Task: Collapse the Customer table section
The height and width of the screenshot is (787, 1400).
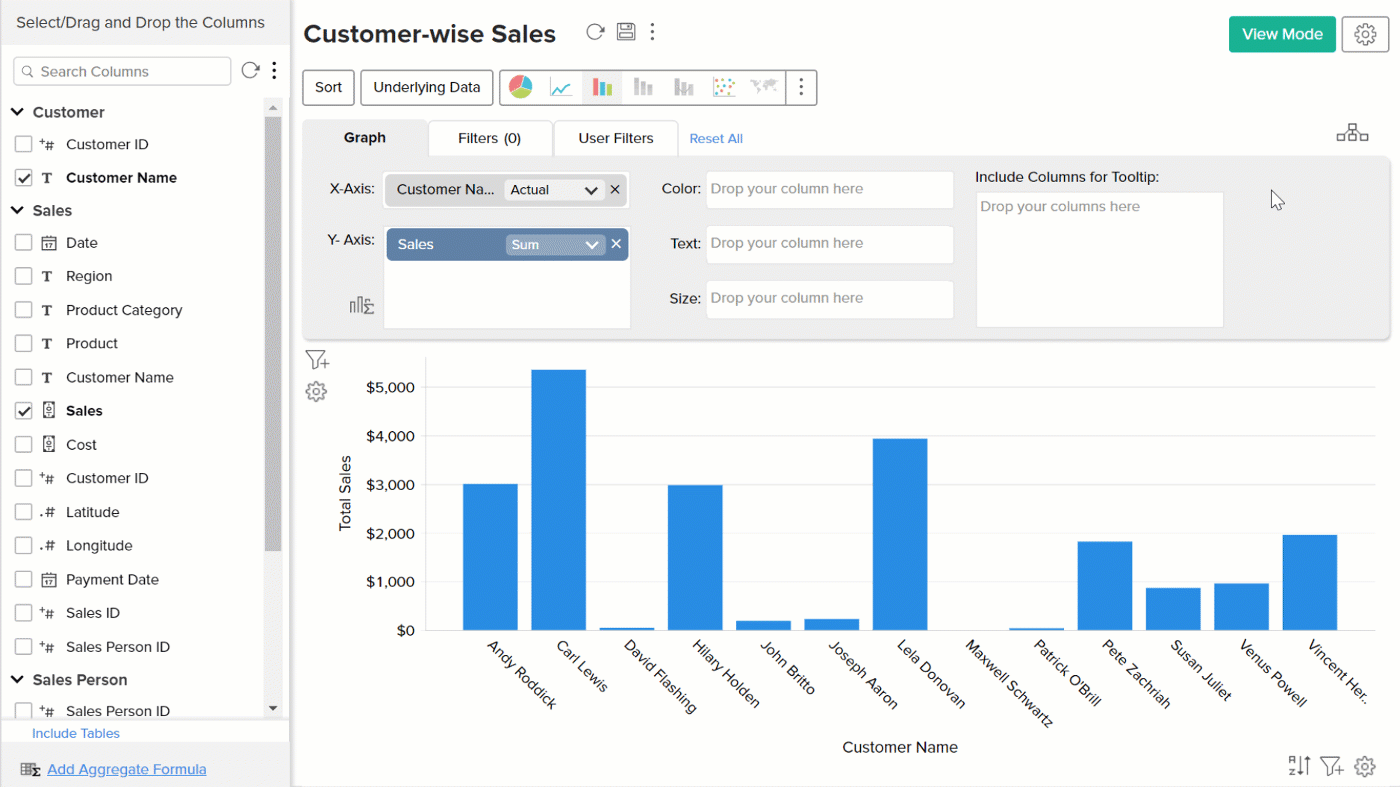Action: pos(17,112)
